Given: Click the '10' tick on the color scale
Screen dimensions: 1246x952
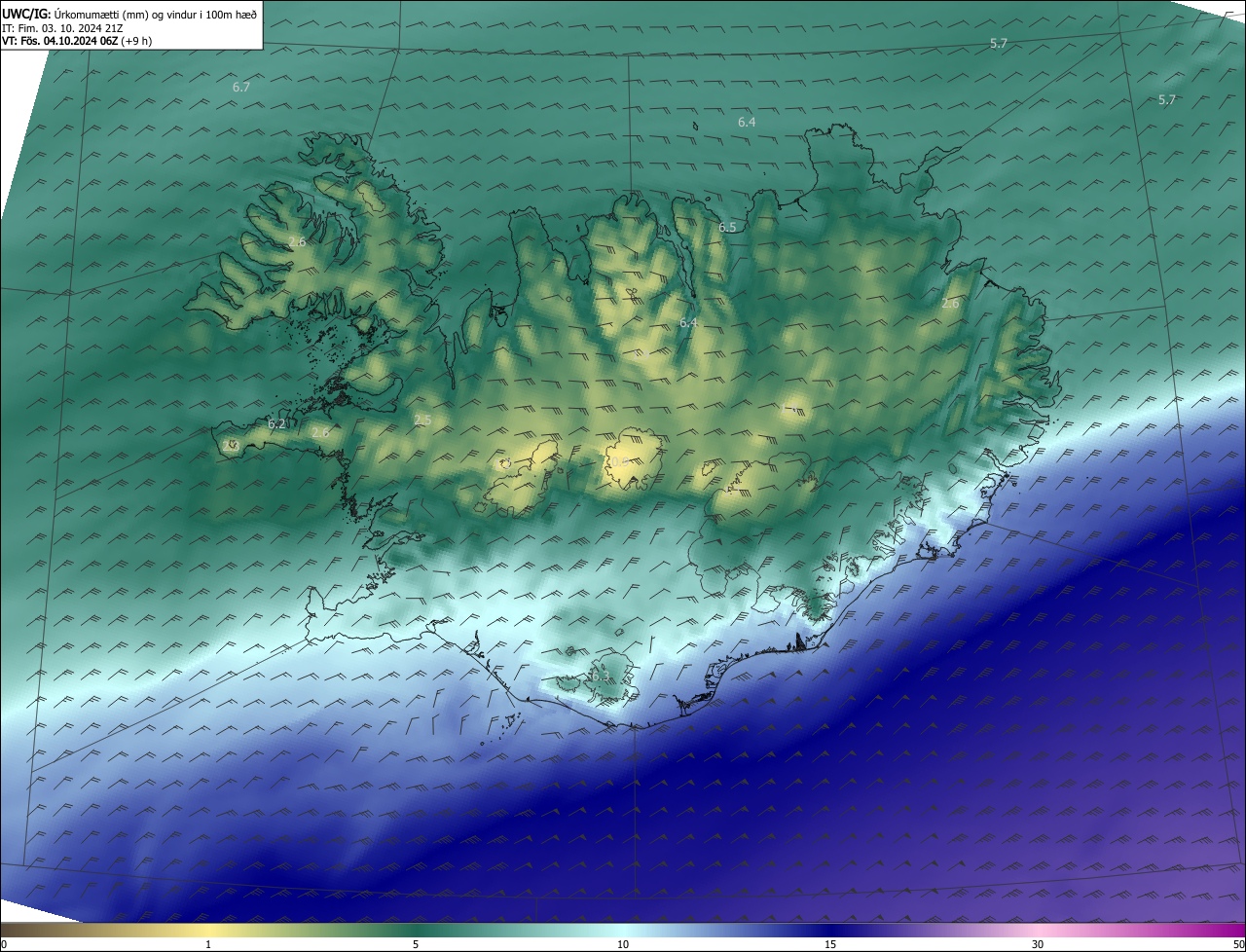Looking at the screenshot, I should tap(623, 944).
